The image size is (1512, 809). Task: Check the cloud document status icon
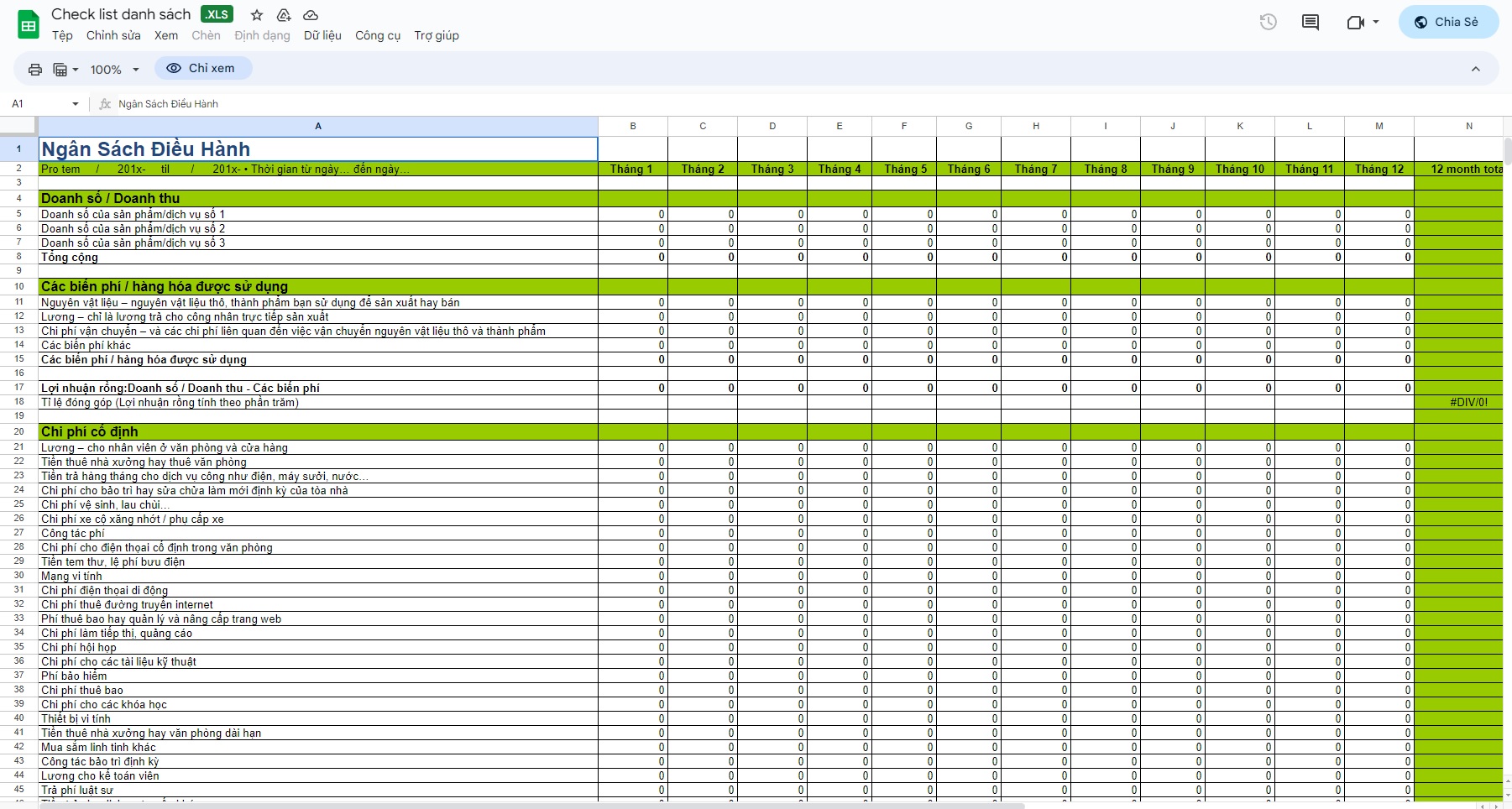pyautogui.click(x=311, y=15)
